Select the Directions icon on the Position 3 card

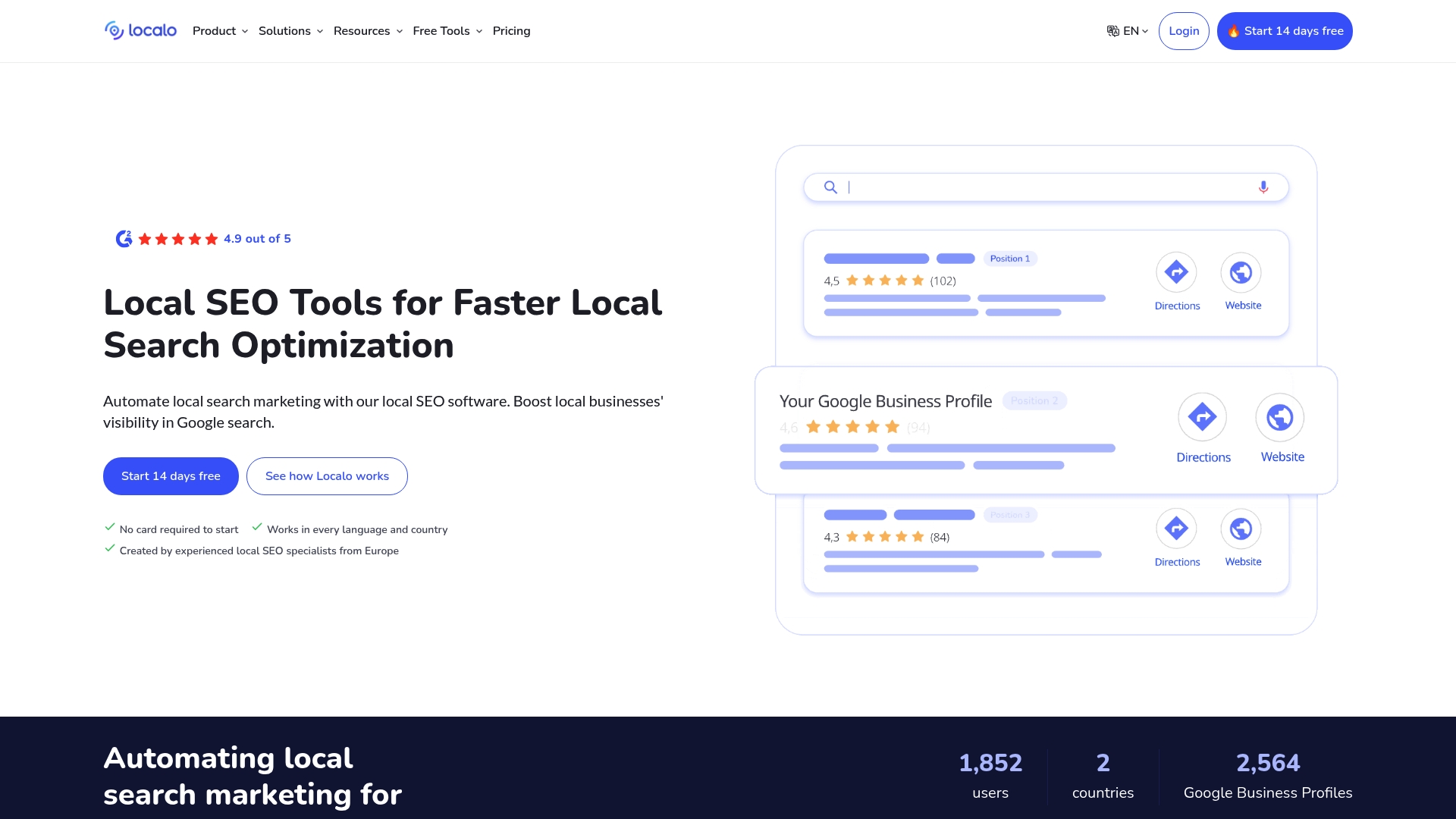tap(1177, 527)
